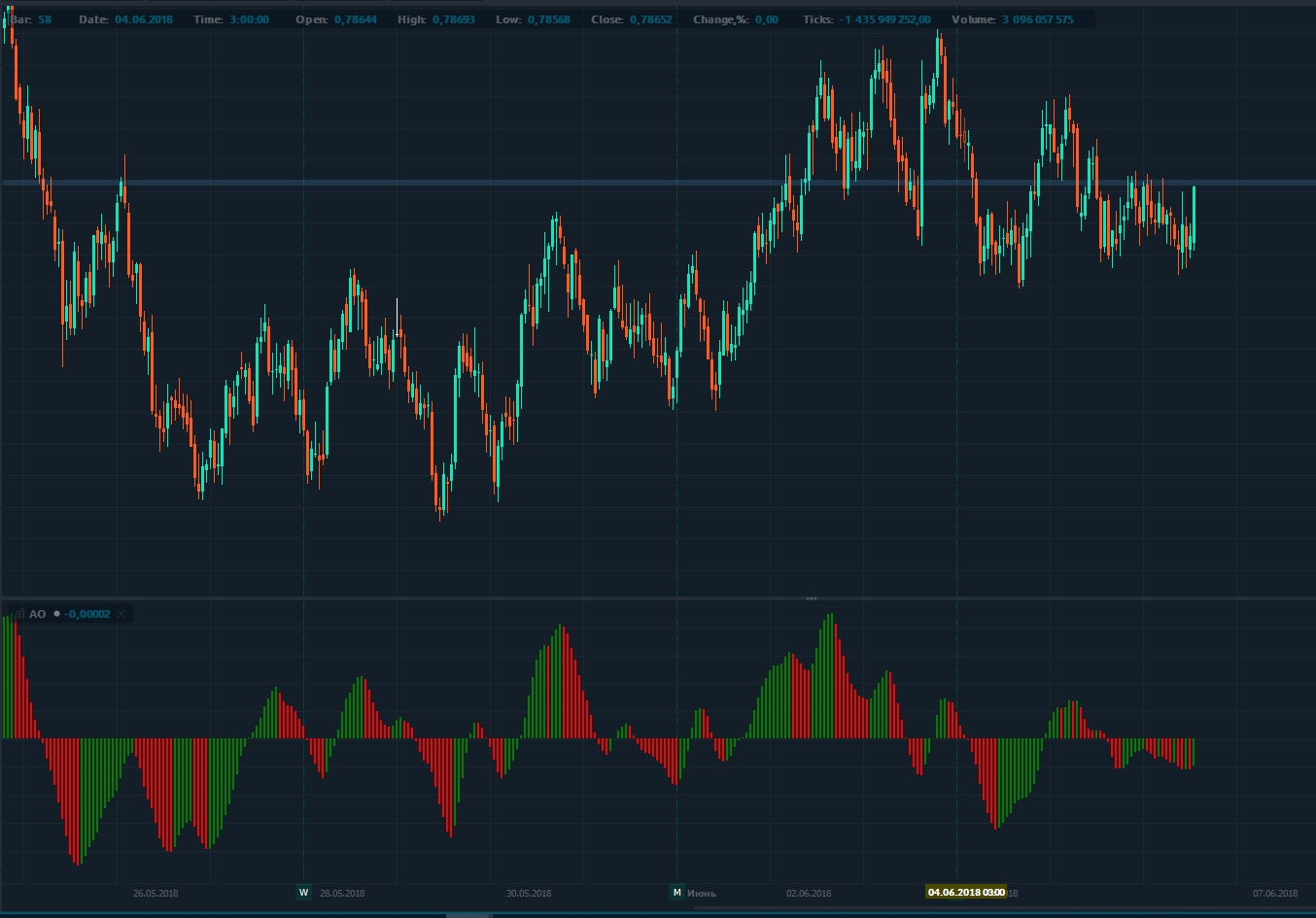Click the Volume value in info bar
Image resolution: width=1316 pixels, height=918 pixels.
1038,19
